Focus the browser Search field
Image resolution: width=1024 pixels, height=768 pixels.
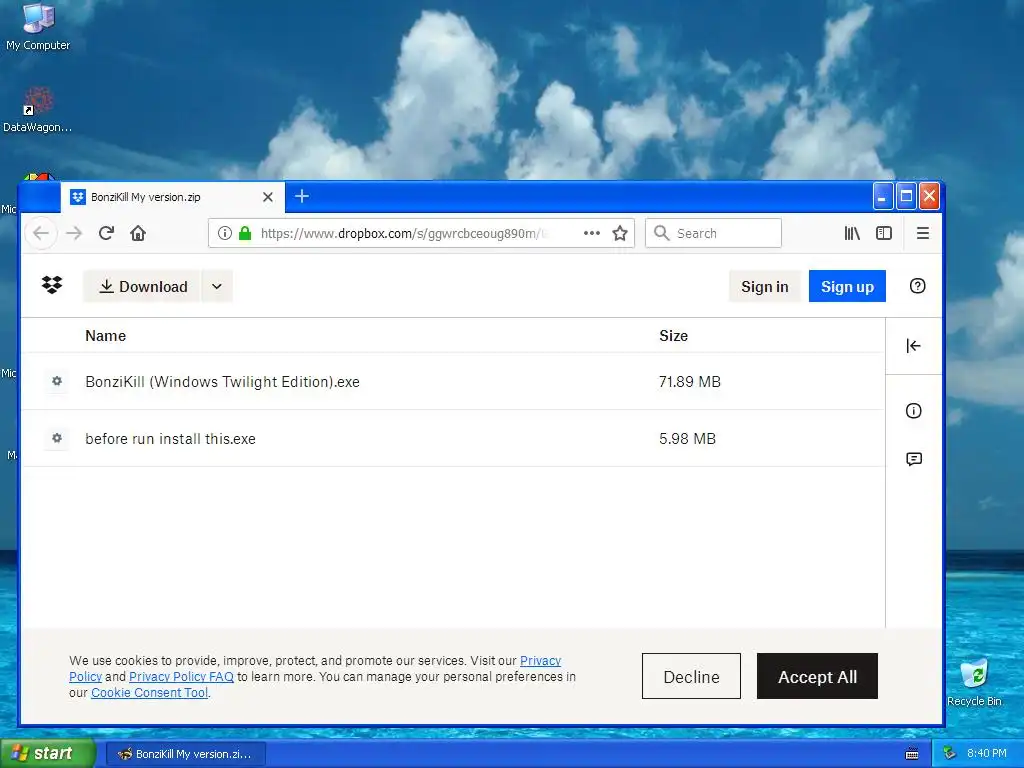pos(713,233)
